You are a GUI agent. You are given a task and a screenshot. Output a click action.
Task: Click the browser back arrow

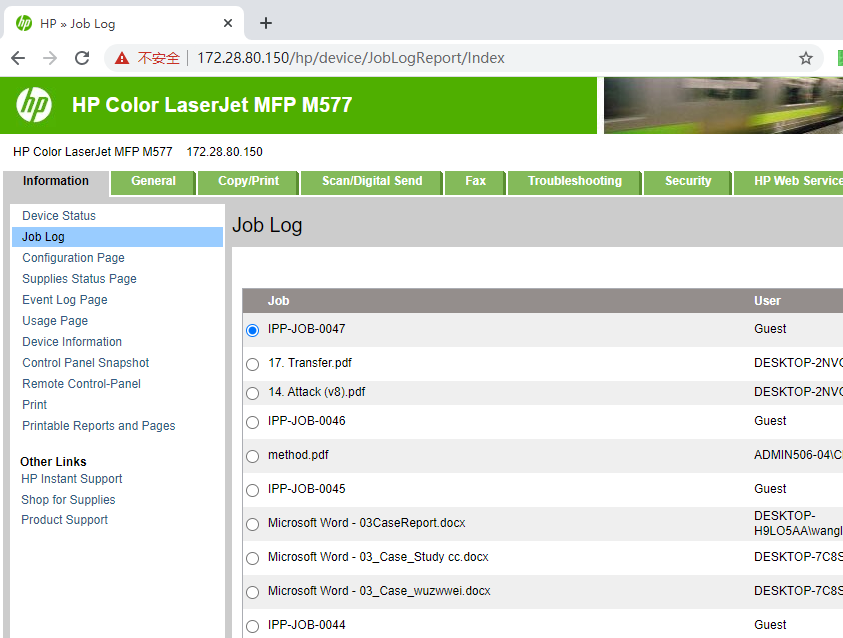tap(17, 58)
